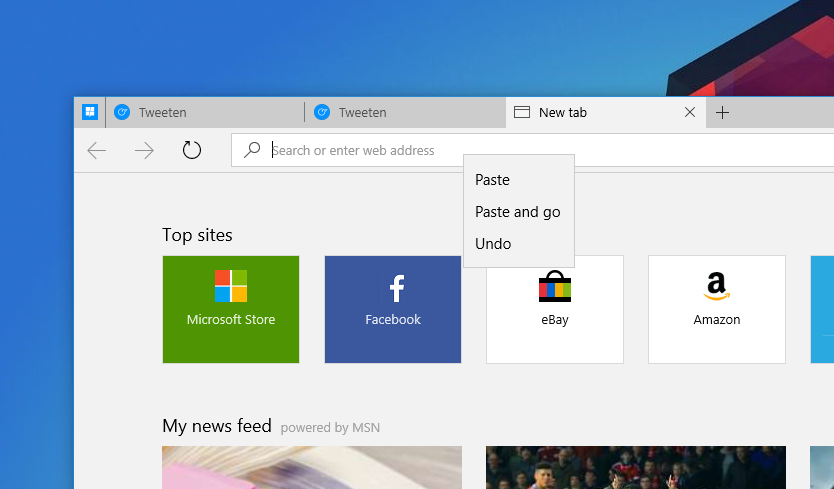
Task: Switch to the first Tweeten tab
Action: click(x=205, y=112)
